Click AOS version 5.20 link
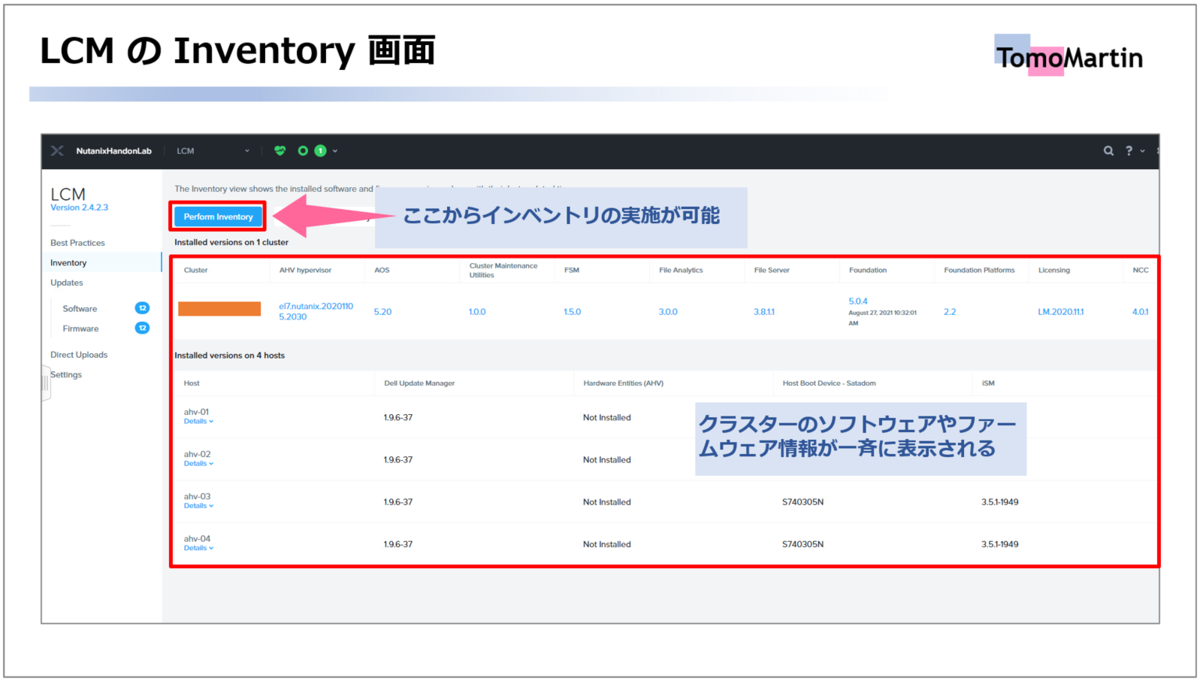Viewport: 1200px width, 681px height. 383,312
